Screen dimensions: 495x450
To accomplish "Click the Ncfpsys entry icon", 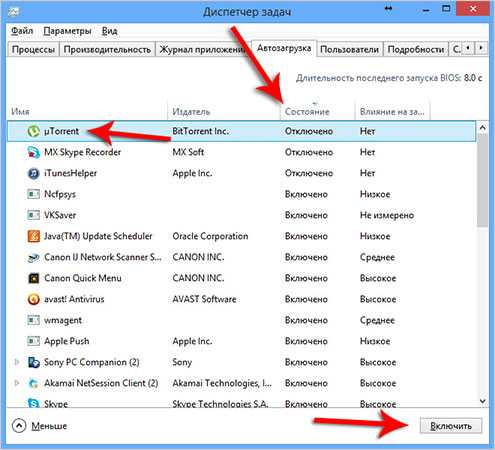I will (x=33, y=194).
